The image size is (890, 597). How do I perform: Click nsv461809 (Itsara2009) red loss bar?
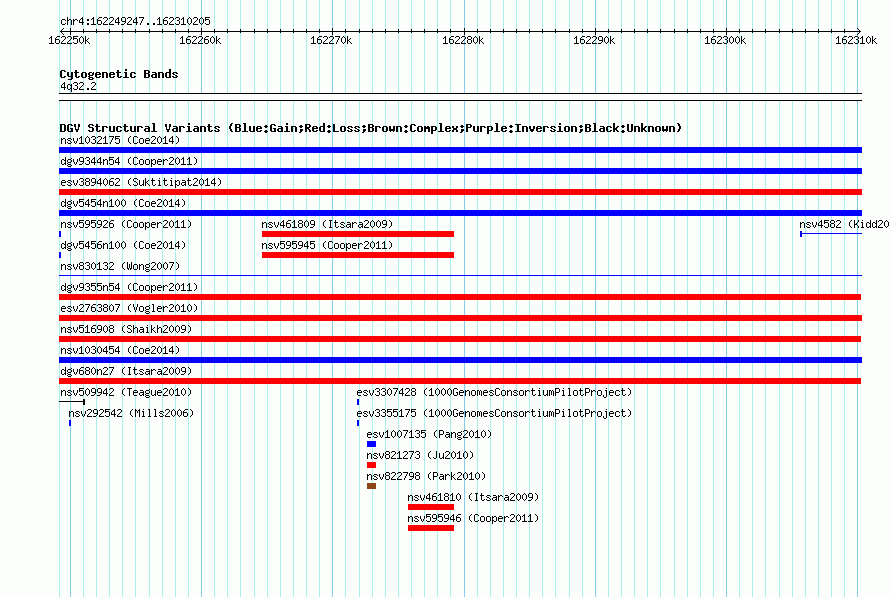click(x=358, y=234)
